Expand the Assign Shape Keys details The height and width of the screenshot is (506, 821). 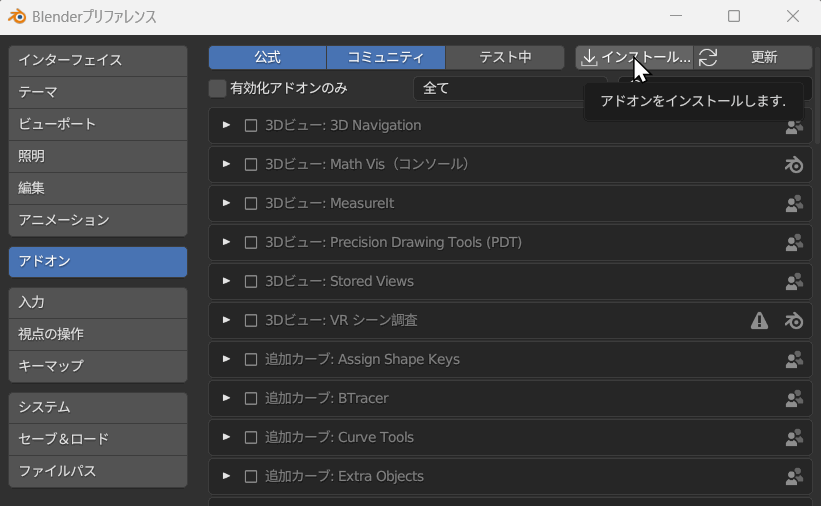pos(226,359)
